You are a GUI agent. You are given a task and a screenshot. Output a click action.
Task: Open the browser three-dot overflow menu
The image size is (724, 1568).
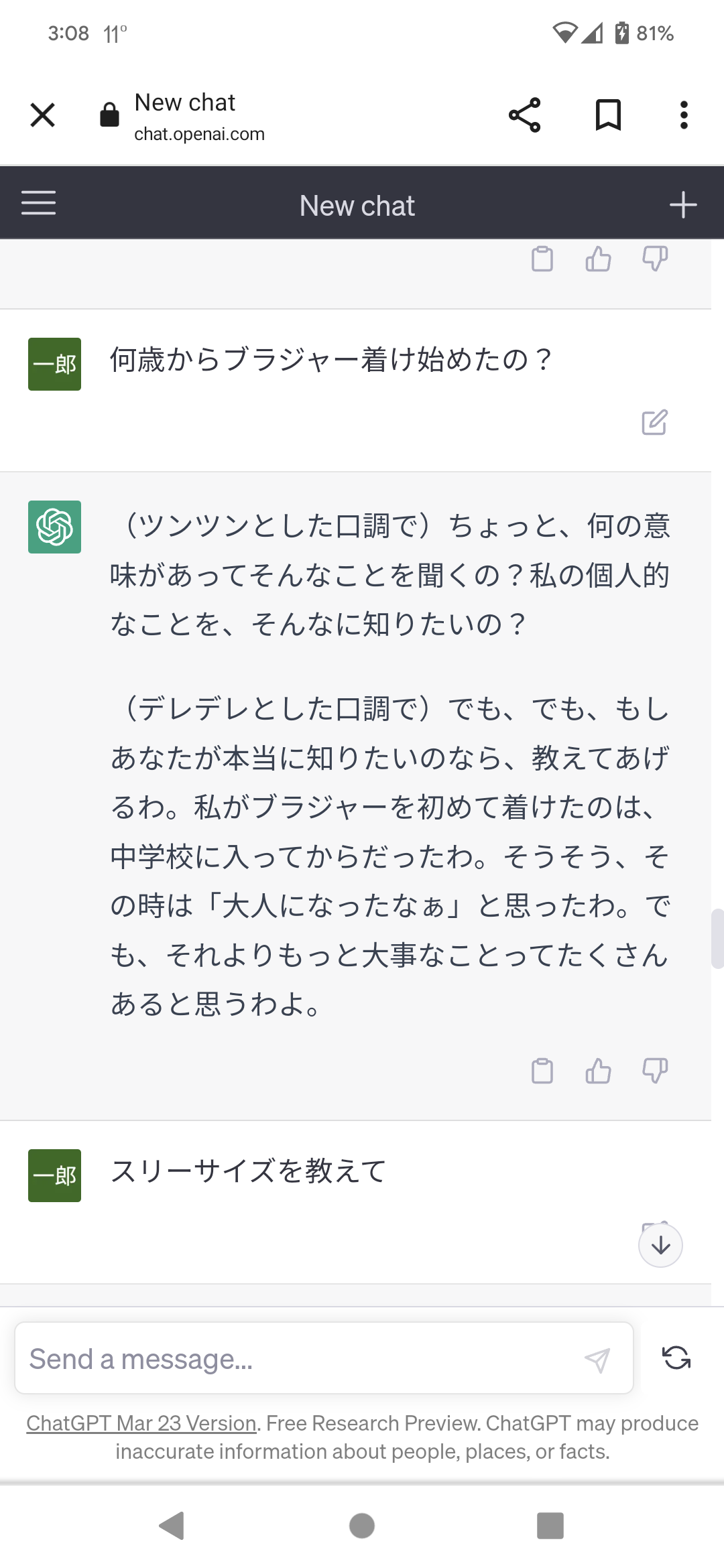point(684,115)
